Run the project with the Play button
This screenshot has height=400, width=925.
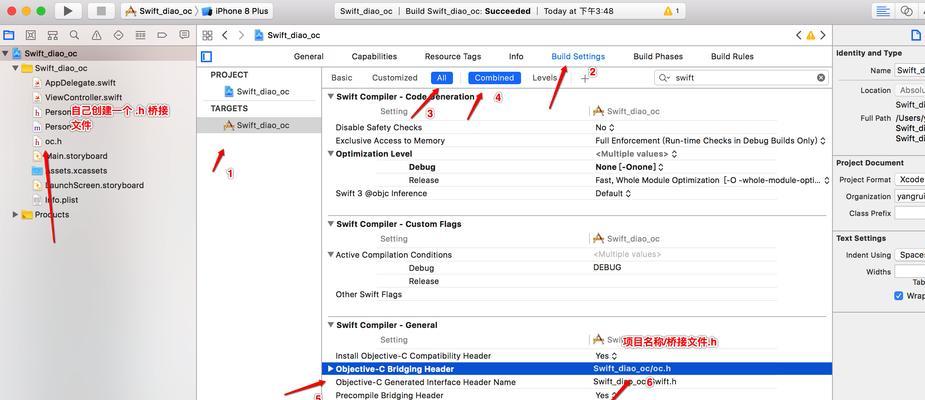coord(68,11)
